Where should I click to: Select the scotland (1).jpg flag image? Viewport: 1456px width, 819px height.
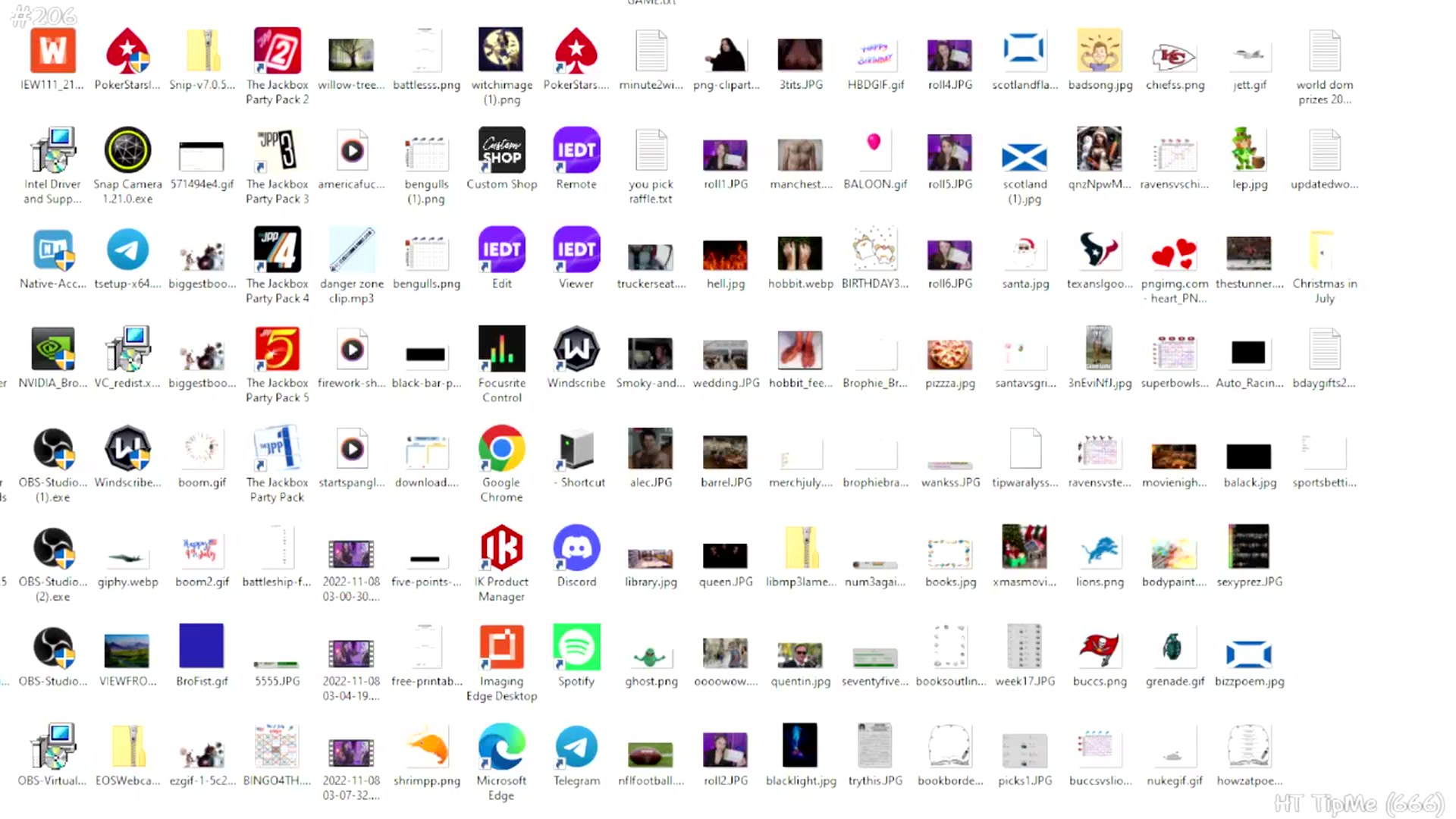(x=1025, y=157)
